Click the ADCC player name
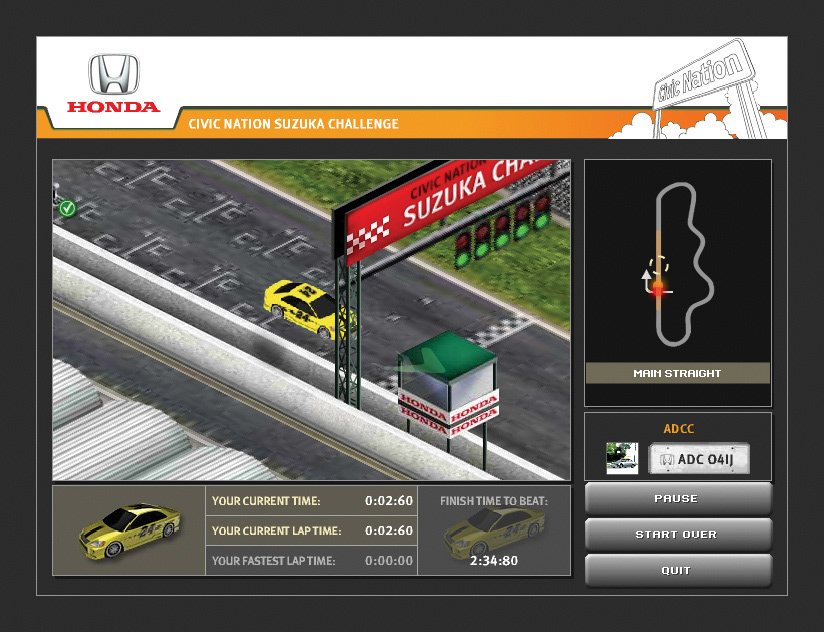Viewport: 824px width, 632px height. 678,429
